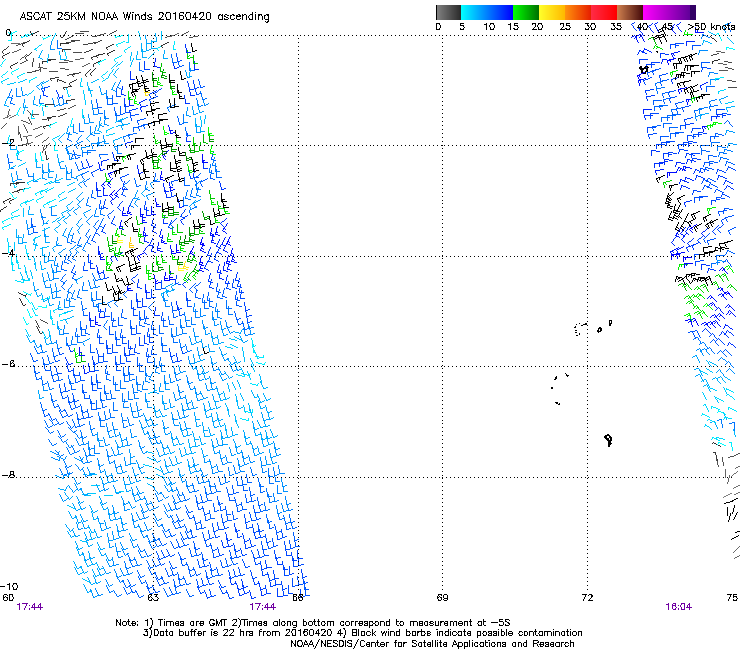The height and width of the screenshot is (650, 740).
Task: Click the purple '16:04' swath time label
Action: coord(678,607)
